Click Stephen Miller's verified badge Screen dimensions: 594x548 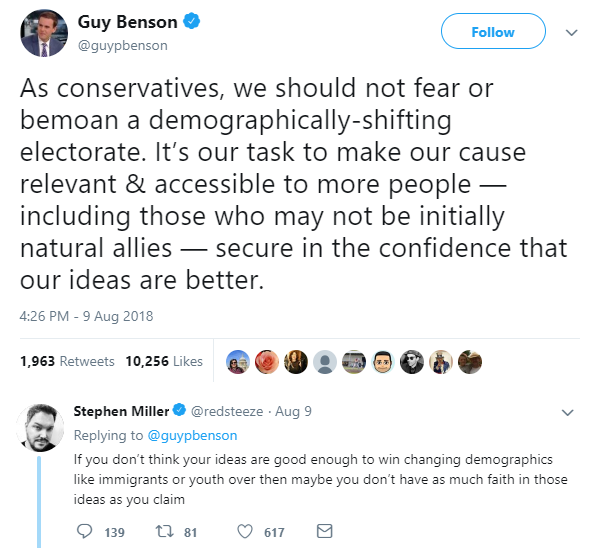(180, 410)
